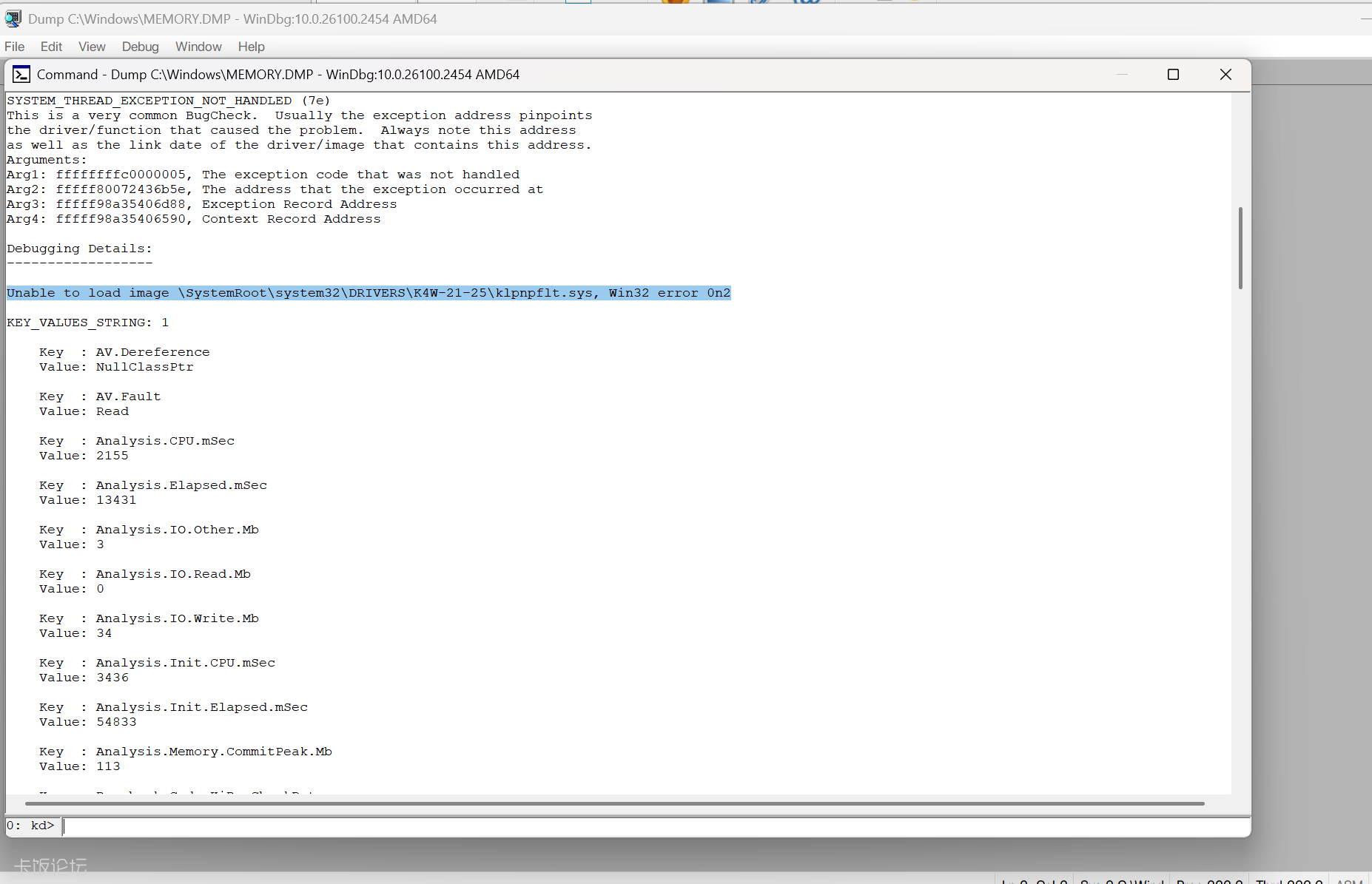
Task: Click the Analysis.IO.Read.Mb key line
Action: pos(145,574)
